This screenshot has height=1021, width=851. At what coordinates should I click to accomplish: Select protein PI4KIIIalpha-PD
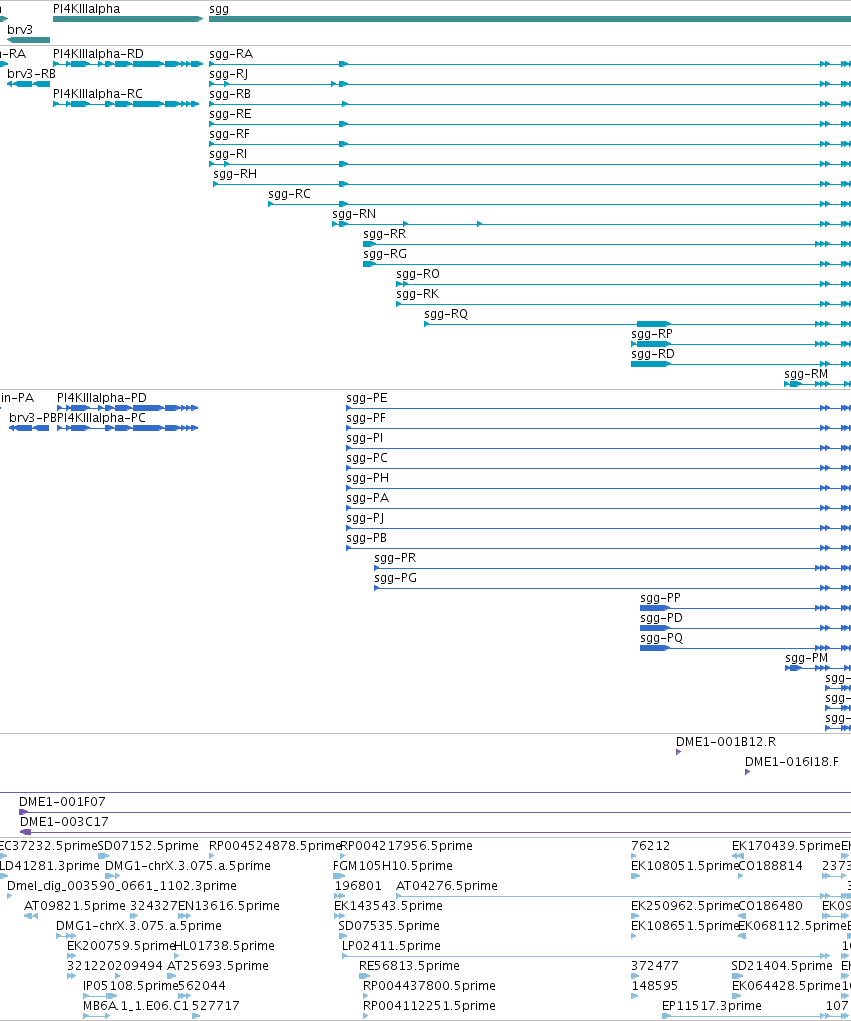click(x=128, y=408)
